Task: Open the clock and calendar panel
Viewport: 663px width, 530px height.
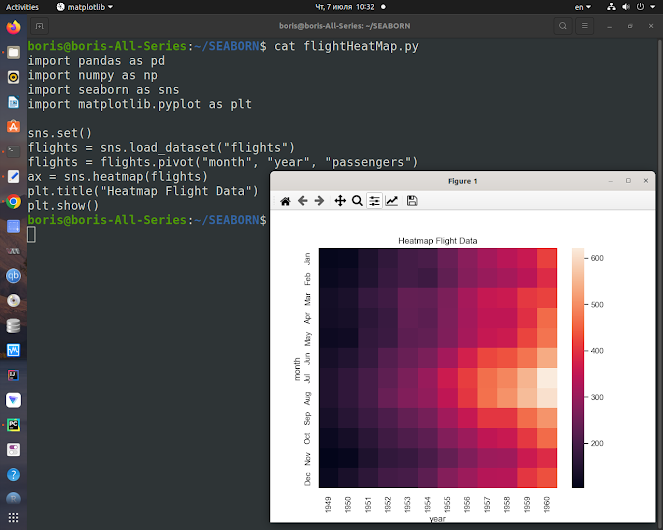Action: [x=345, y=7]
